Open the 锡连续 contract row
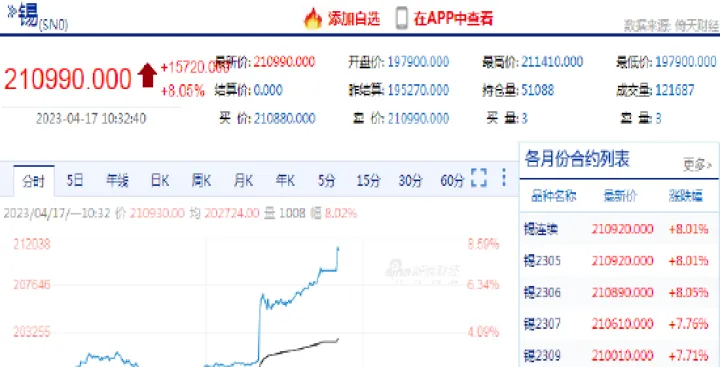Screen dimensions: 720x367 (619, 229)
